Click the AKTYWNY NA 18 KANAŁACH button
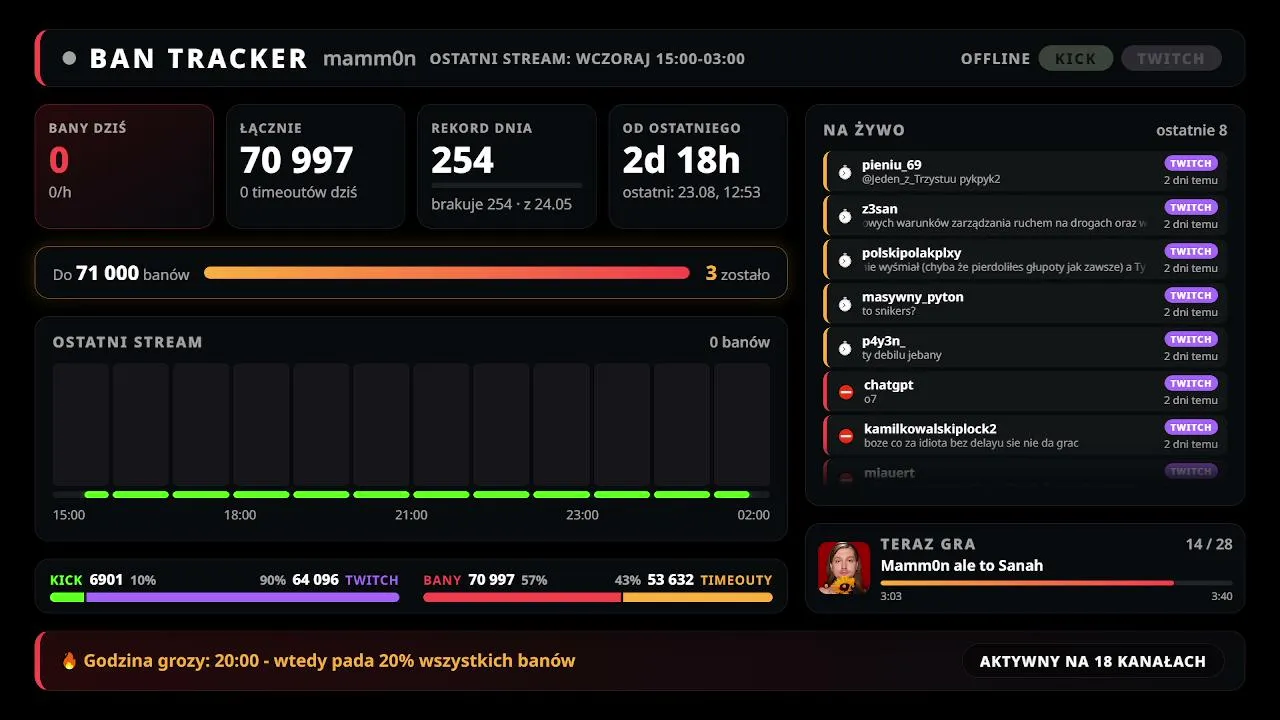This screenshot has width=1280, height=720. click(1093, 661)
